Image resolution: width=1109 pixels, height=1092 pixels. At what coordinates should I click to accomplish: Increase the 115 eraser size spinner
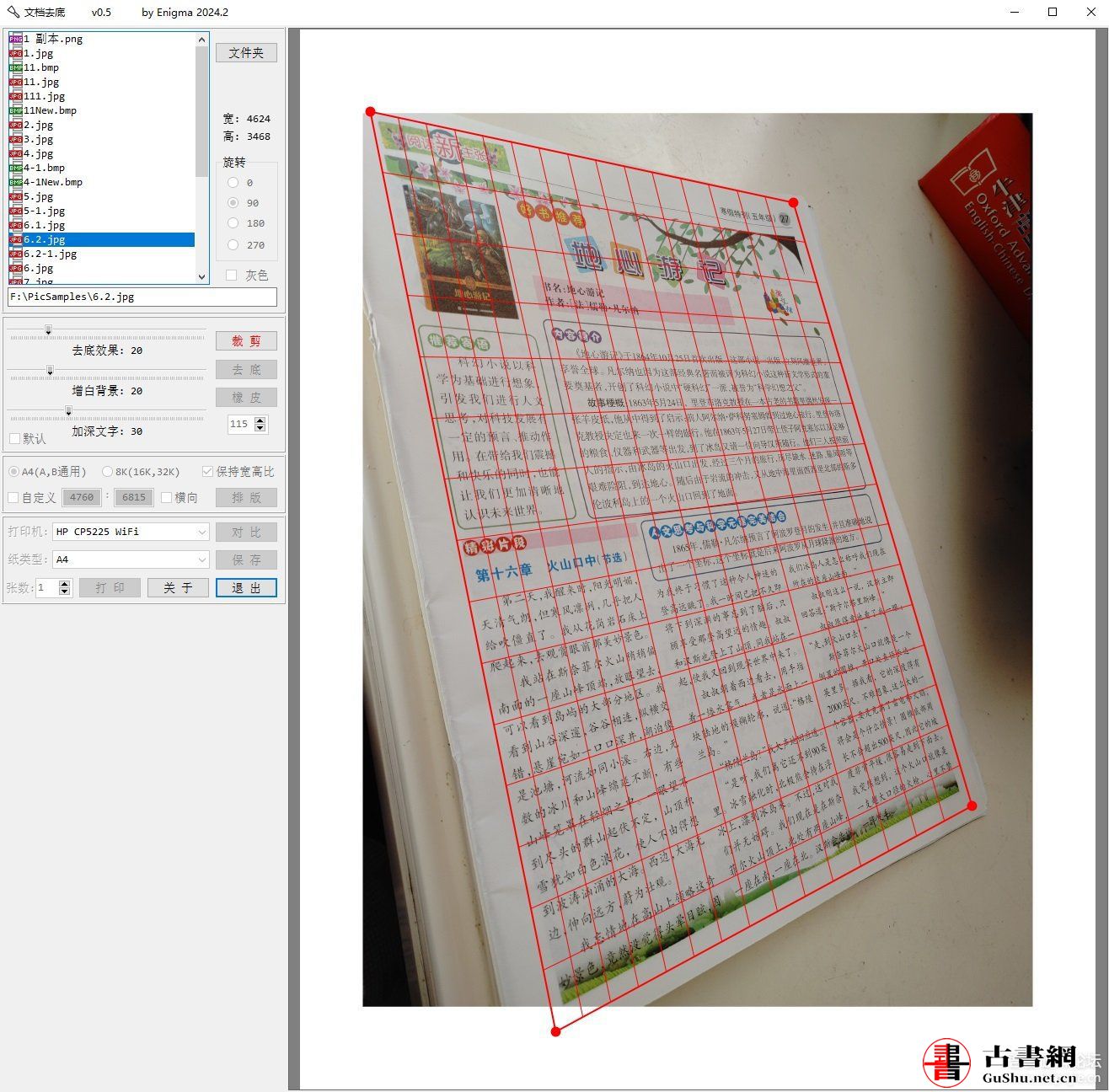[260, 420]
